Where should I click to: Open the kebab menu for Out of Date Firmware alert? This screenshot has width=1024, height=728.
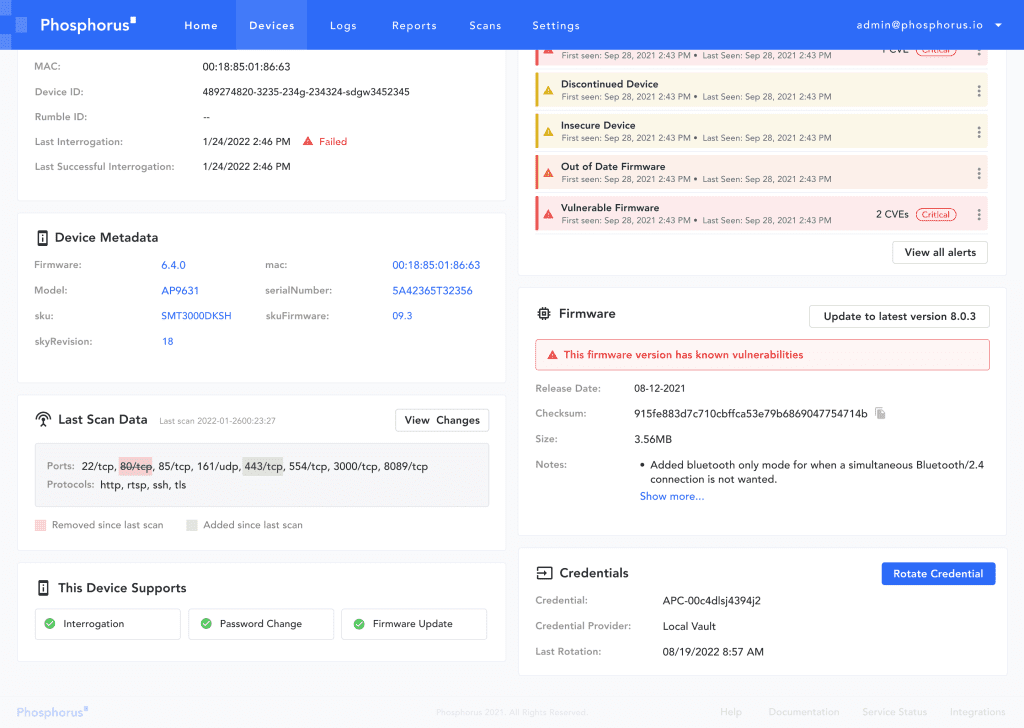click(978, 173)
